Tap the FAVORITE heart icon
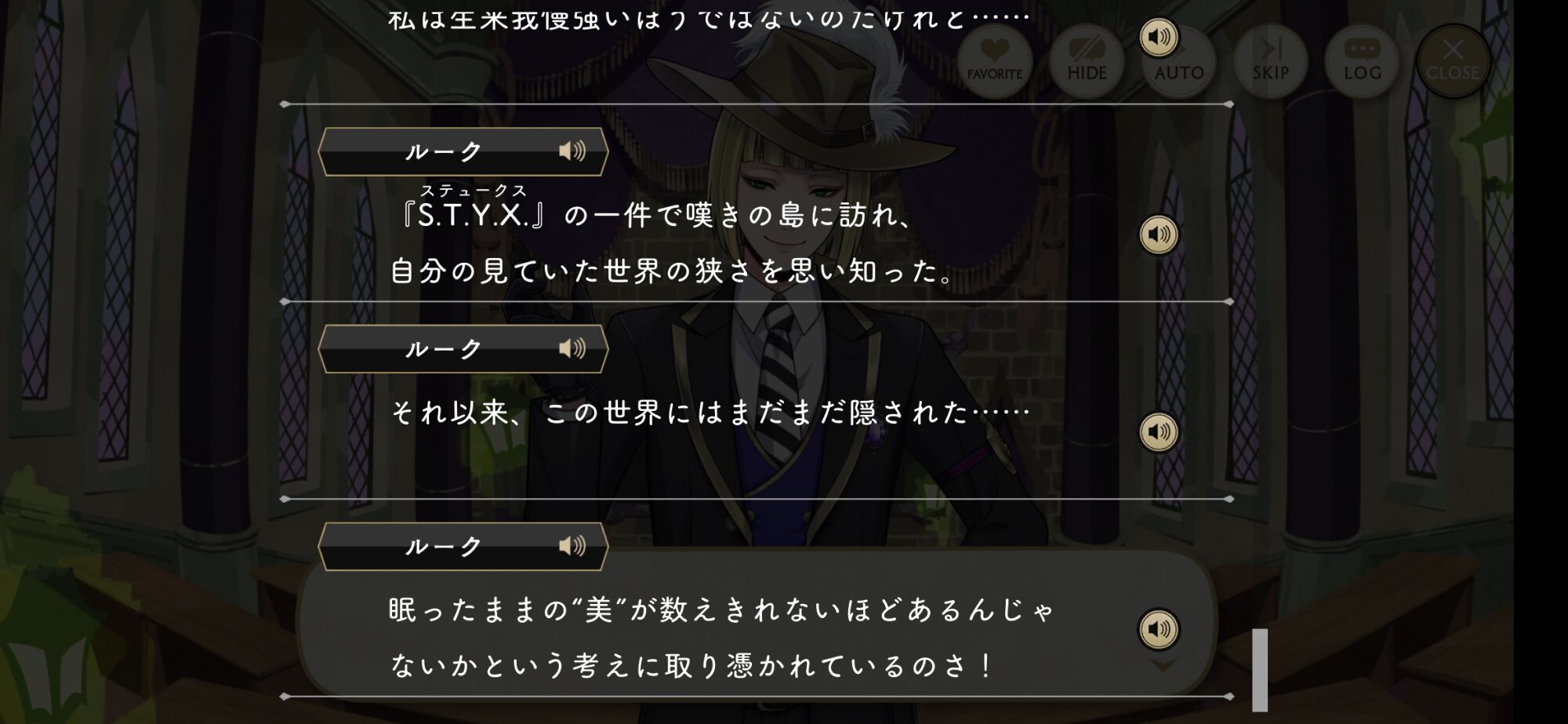This screenshot has height=724, width=1568. (x=994, y=61)
